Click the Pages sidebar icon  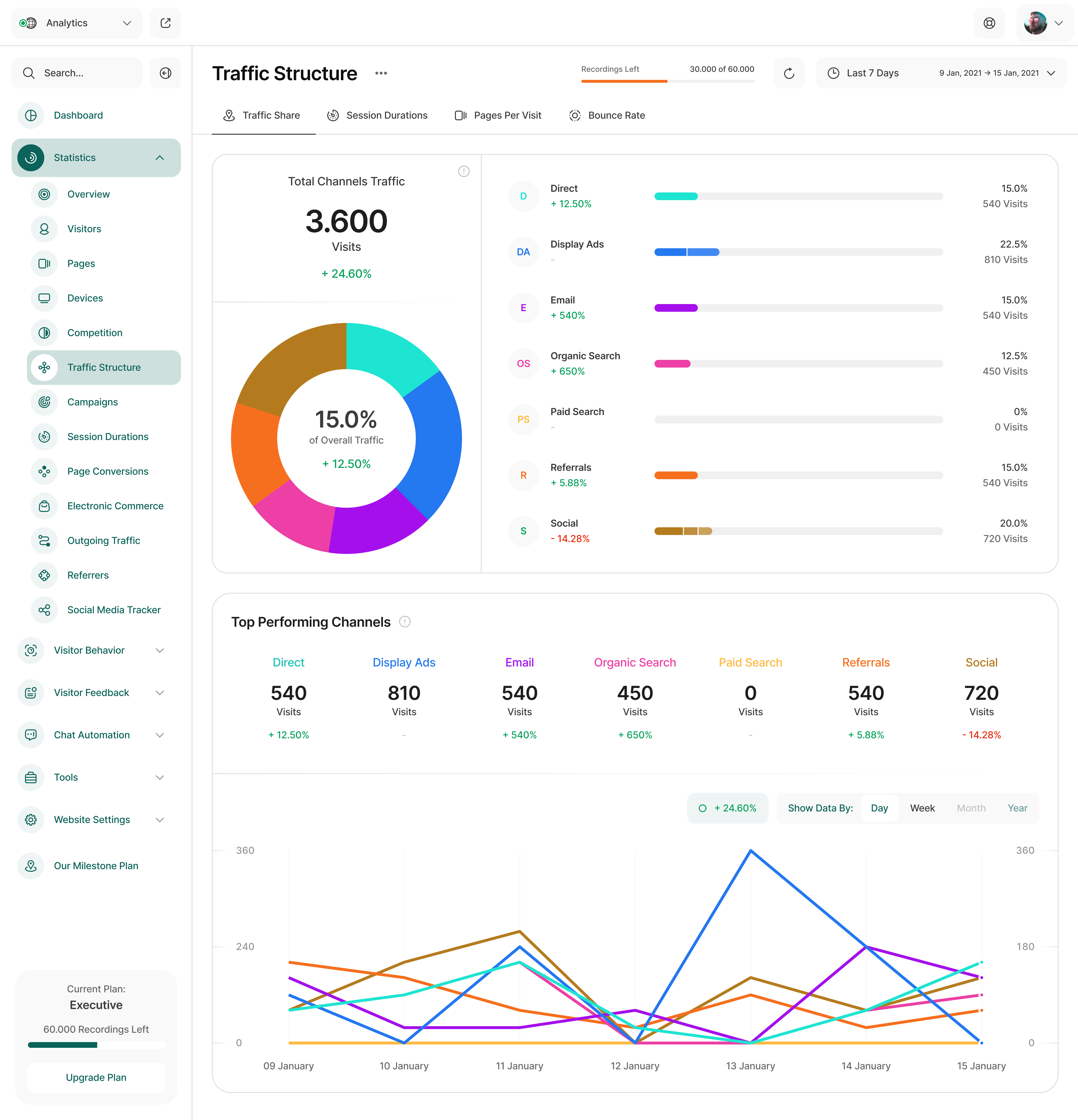click(44, 263)
